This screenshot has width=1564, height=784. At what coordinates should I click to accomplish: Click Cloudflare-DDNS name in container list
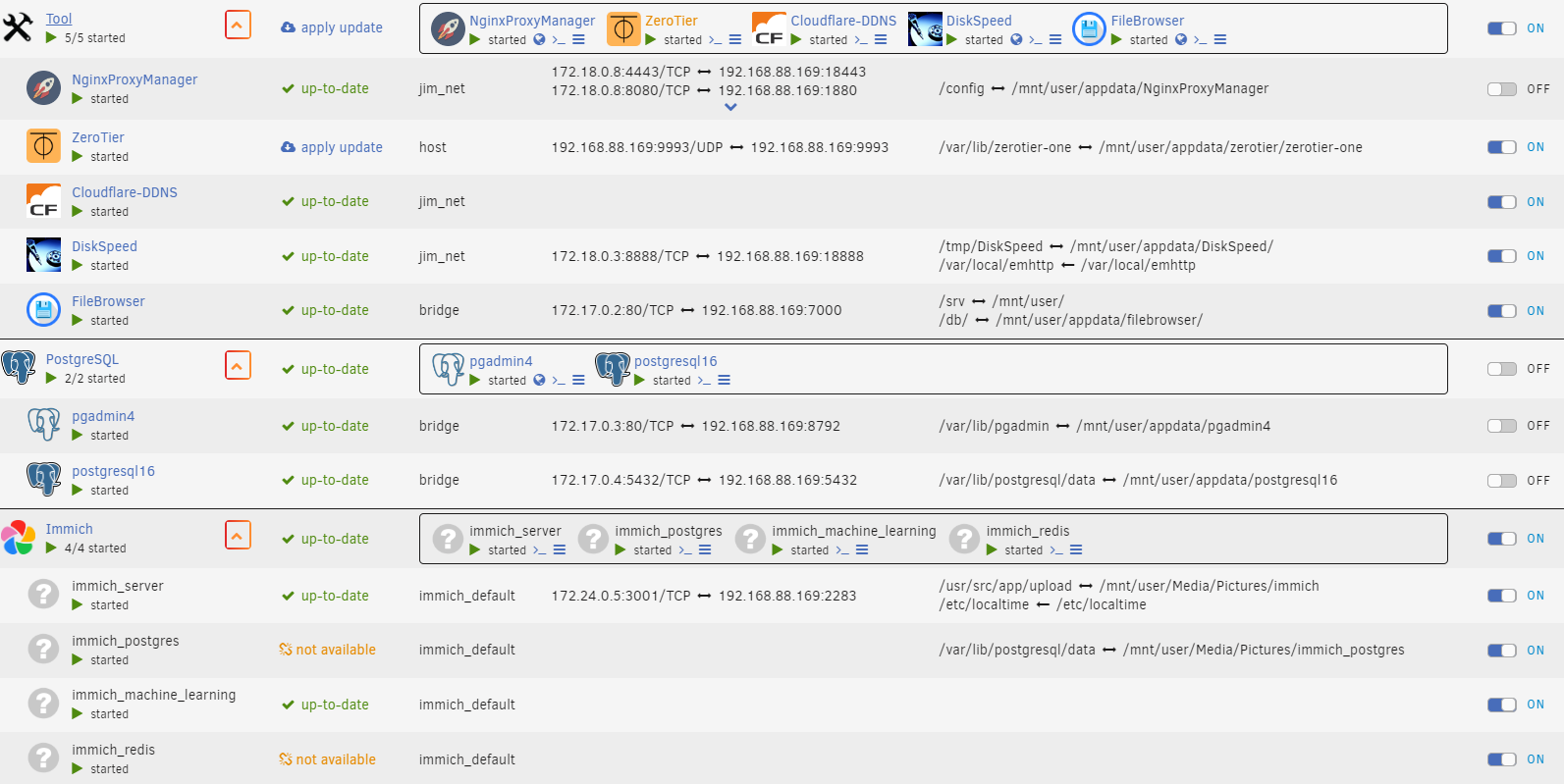point(125,192)
